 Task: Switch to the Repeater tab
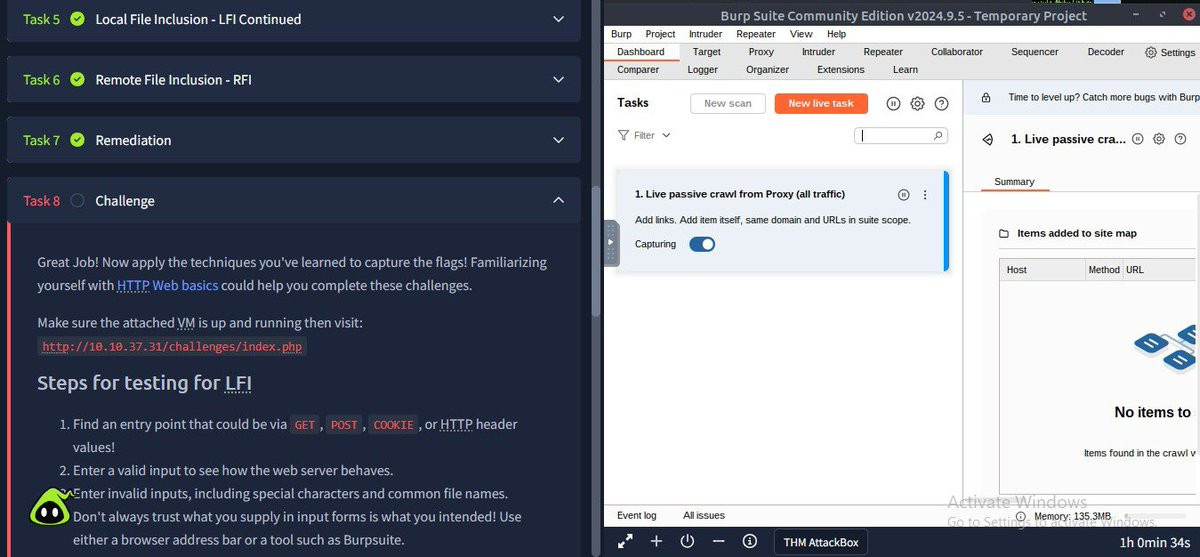(883, 52)
